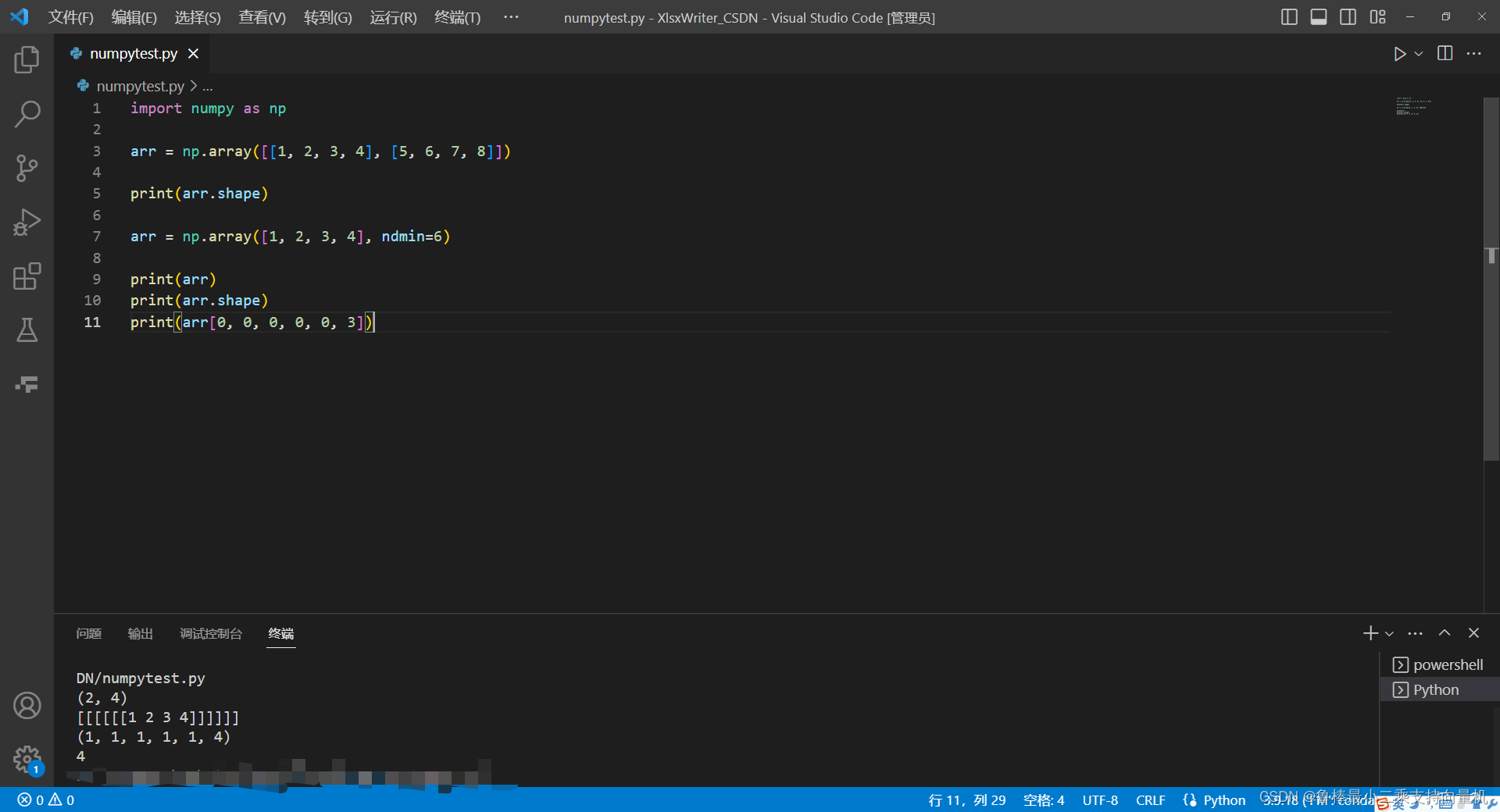The image size is (1500, 812).
Task: Select the numpytest.py editor tab
Action: [134, 53]
